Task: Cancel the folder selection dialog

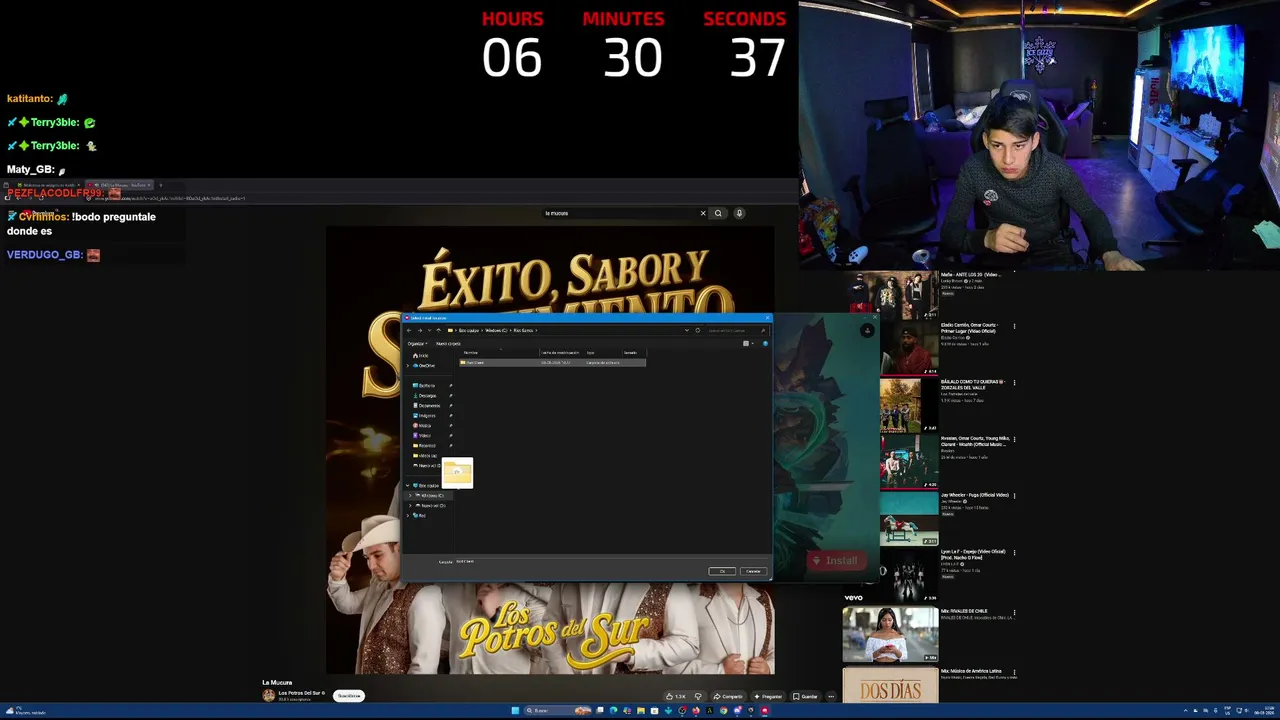Action: (753, 571)
